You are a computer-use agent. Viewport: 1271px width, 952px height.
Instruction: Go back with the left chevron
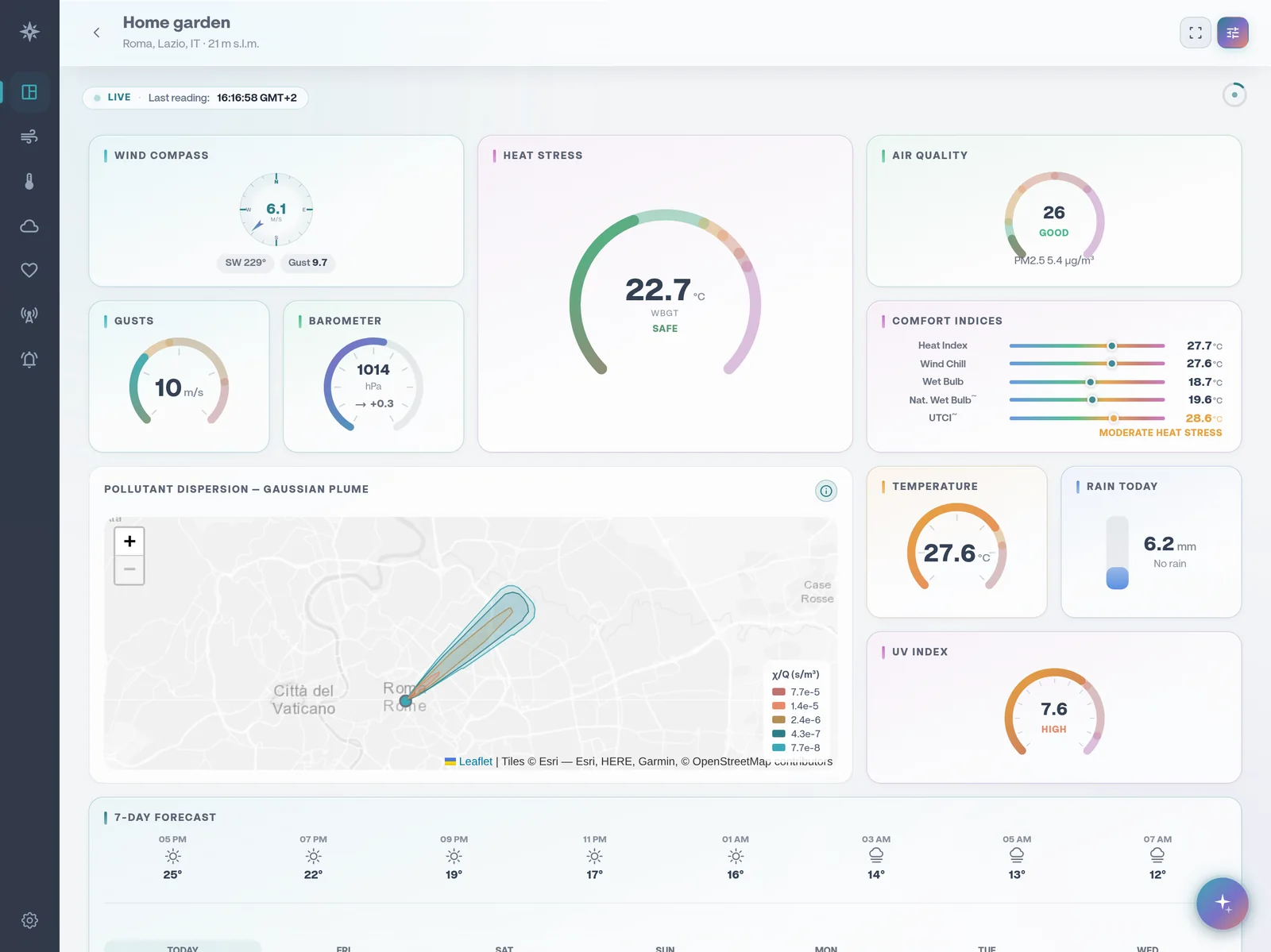click(x=96, y=33)
